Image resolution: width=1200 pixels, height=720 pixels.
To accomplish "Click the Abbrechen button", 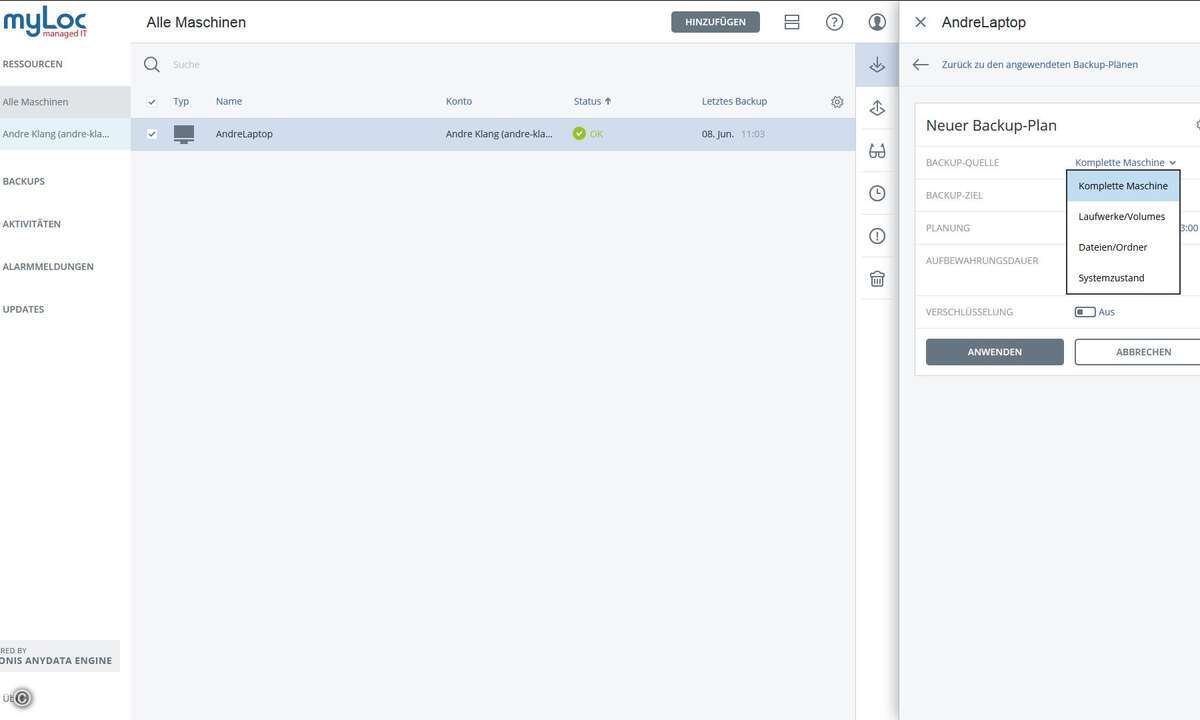I will click(1138, 352).
